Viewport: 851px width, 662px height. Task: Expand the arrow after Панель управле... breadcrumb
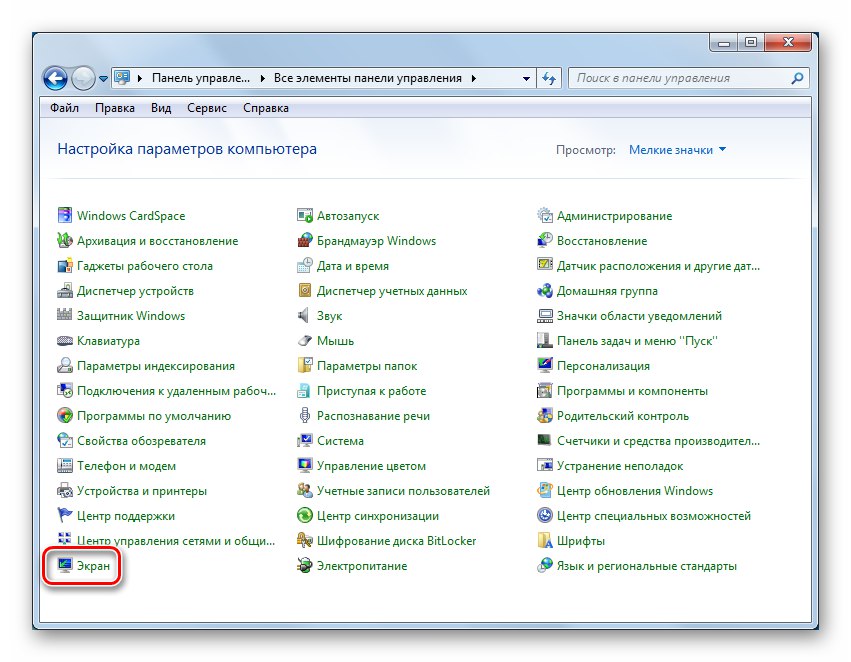263,79
